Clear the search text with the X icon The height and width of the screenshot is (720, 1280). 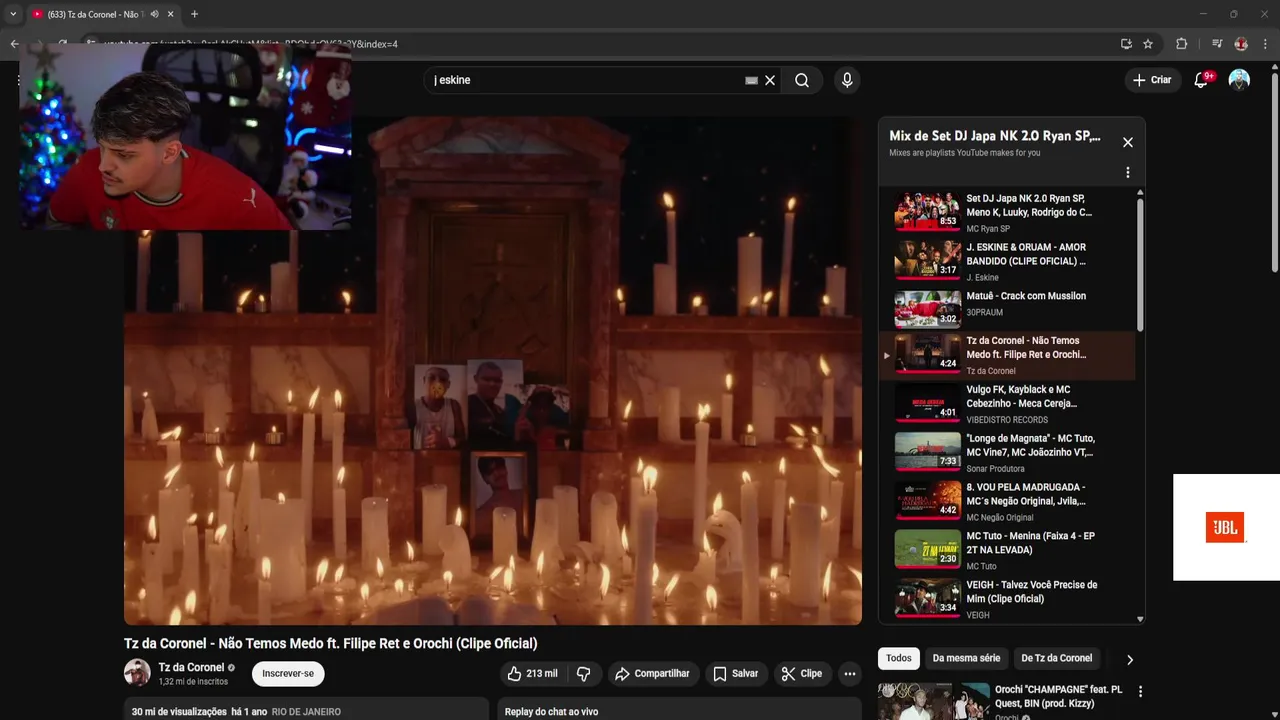(x=770, y=80)
